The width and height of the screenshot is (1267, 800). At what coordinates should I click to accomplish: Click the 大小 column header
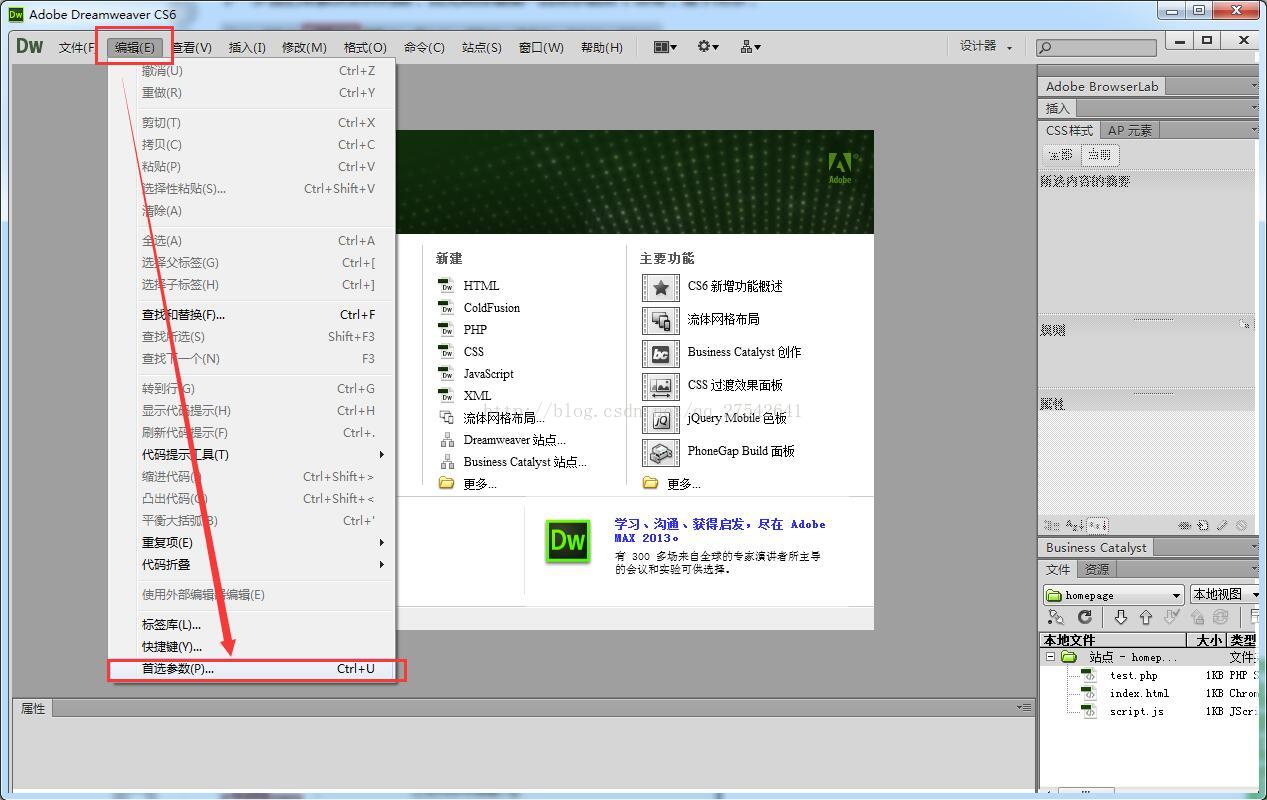click(1209, 640)
